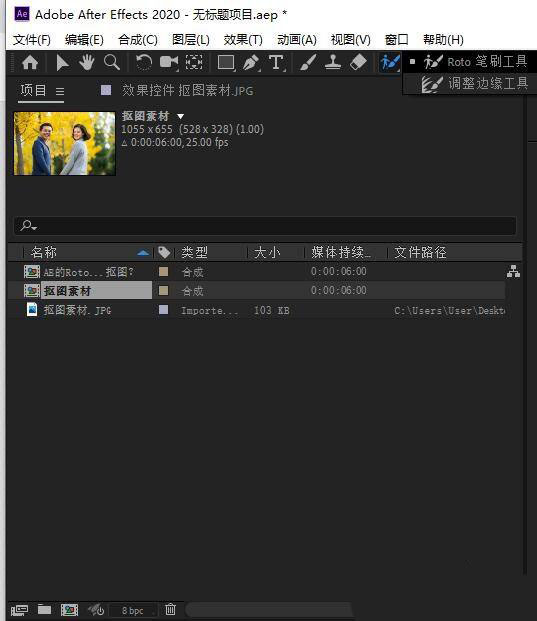The width and height of the screenshot is (537, 621).
Task: Open the 效果(T) menu
Action: [x=243, y=40]
